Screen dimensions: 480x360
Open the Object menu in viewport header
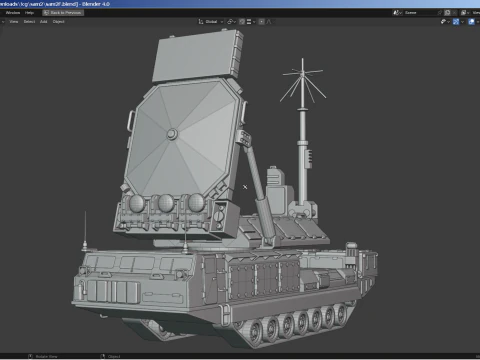[58, 22]
